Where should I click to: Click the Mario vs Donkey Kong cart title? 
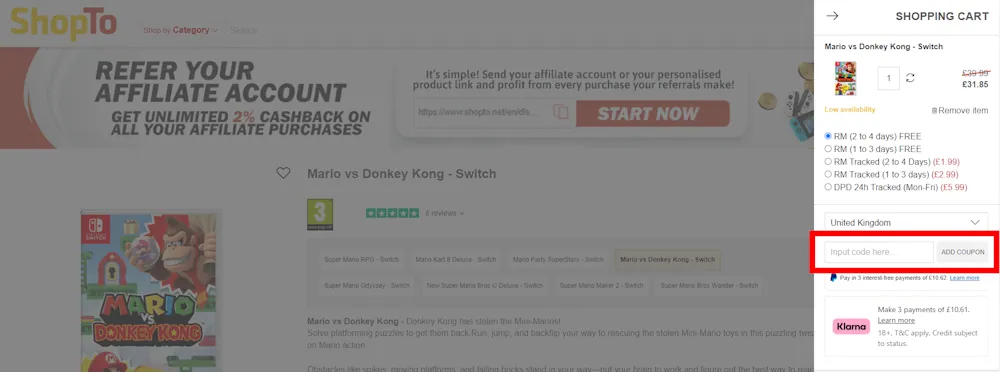pyautogui.click(x=883, y=47)
